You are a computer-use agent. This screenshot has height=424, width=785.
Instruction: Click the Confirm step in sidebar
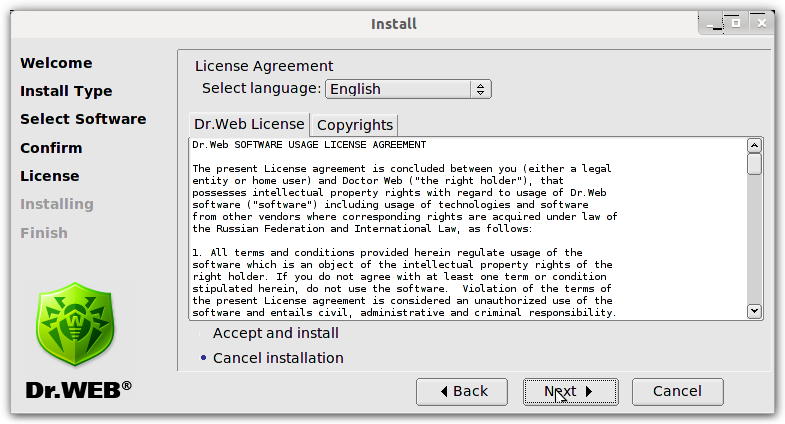pos(51,148)
